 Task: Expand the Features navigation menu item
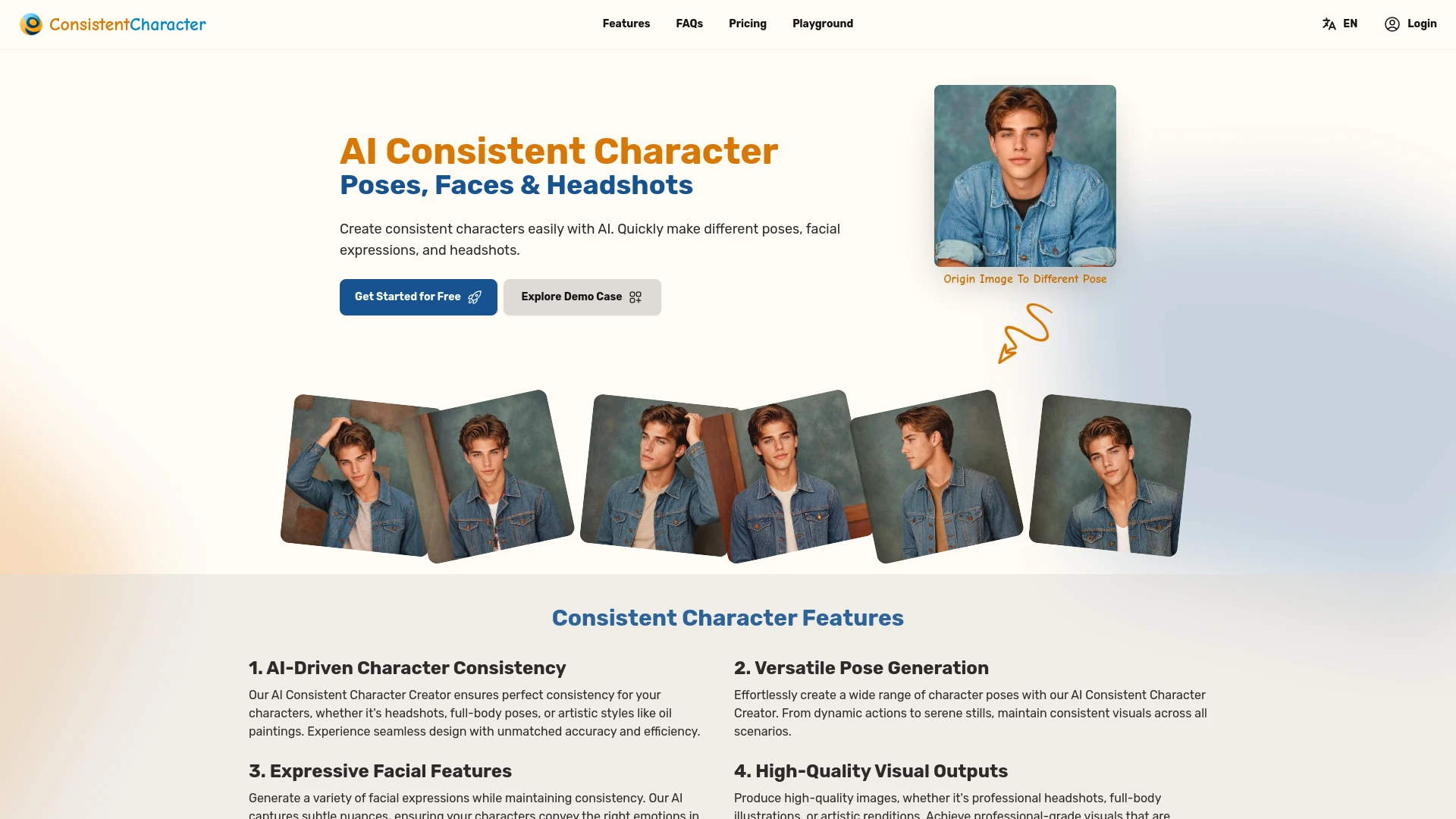tap(626, 24)
